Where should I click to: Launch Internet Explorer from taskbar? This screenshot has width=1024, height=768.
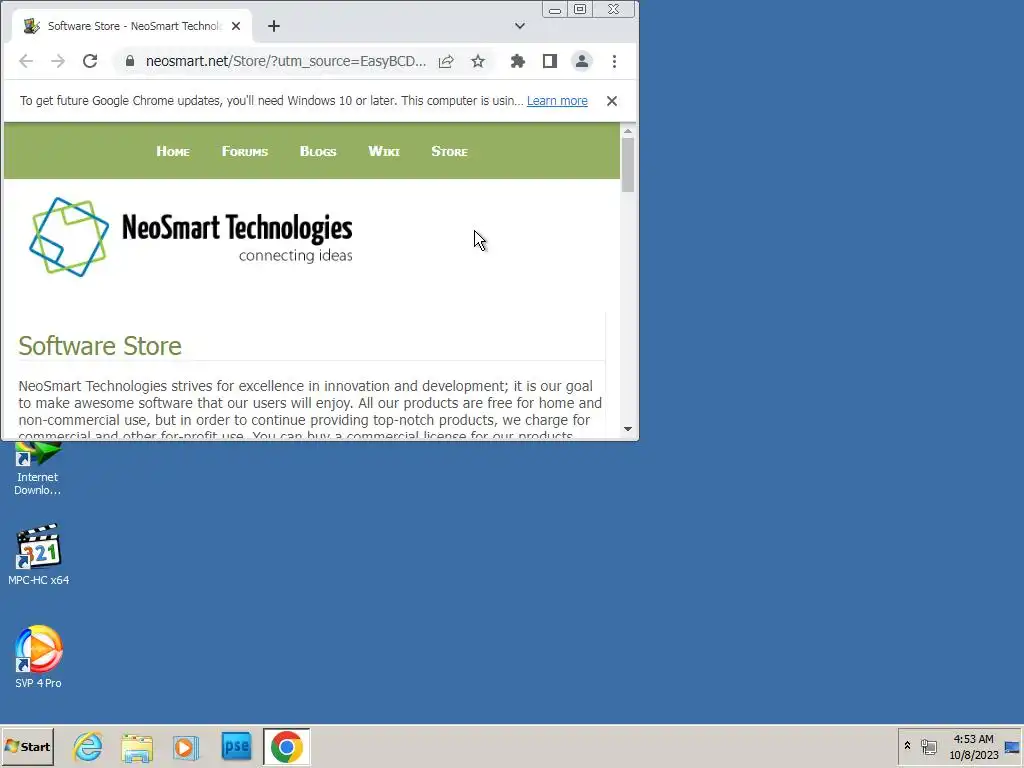coord(88,747)
